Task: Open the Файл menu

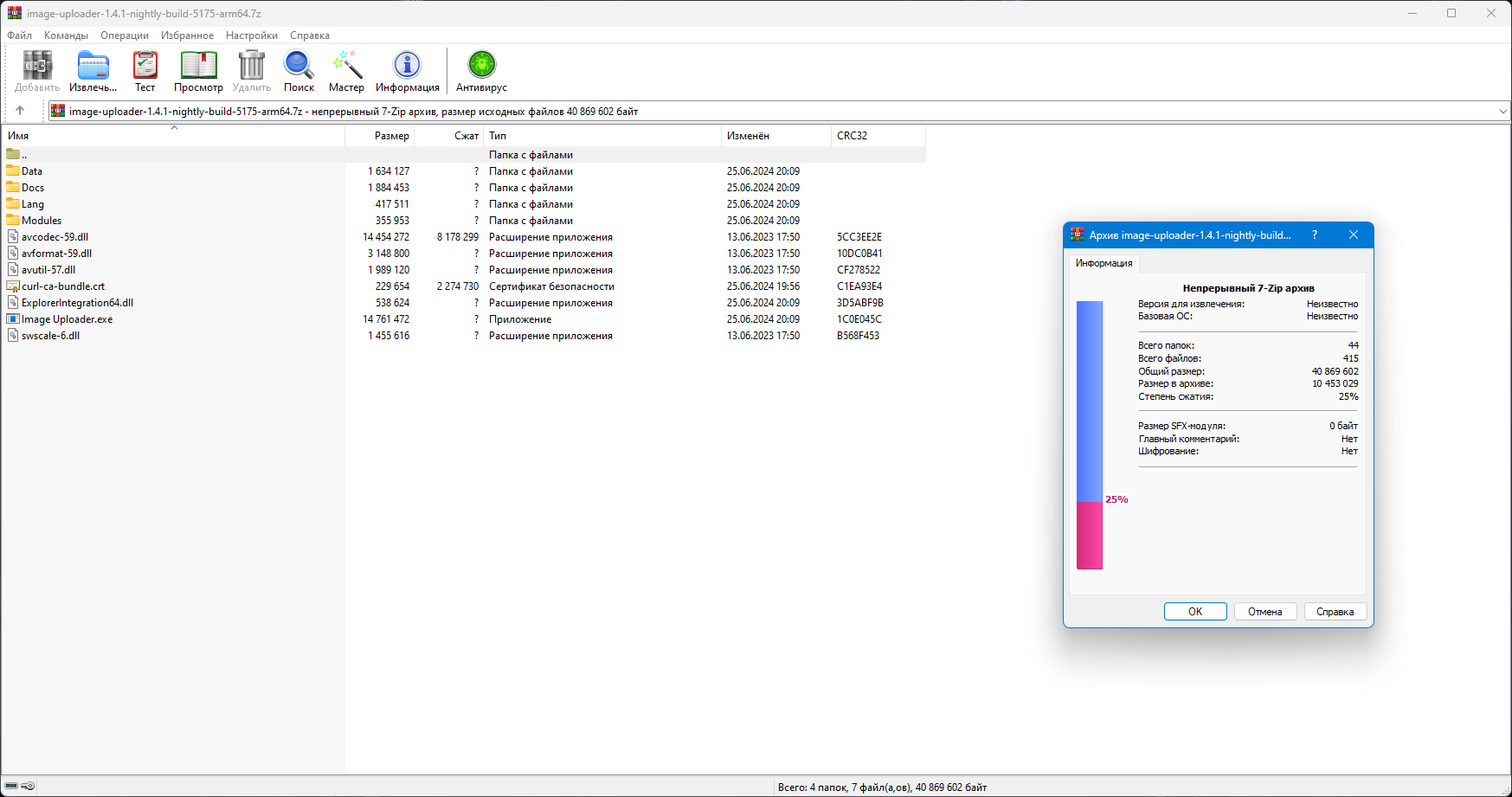Action: [20, 35]
